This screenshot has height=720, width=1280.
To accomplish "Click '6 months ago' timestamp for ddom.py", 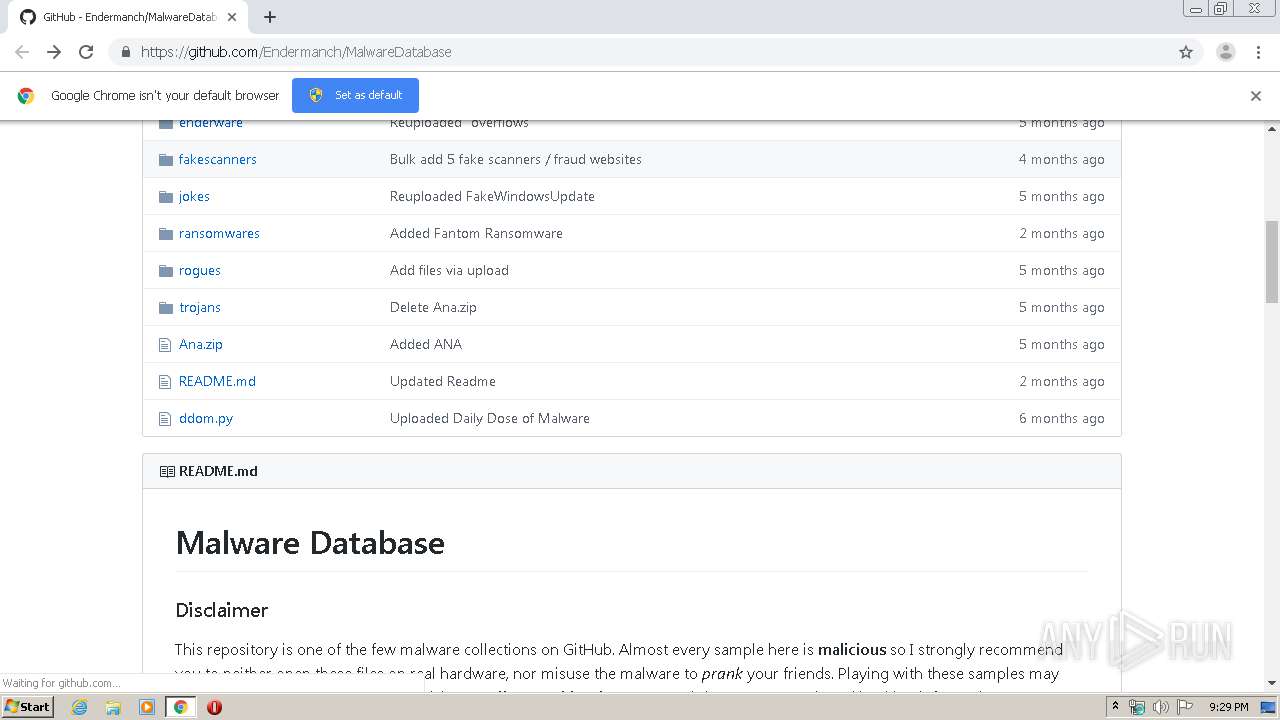I will [1062, 418].
